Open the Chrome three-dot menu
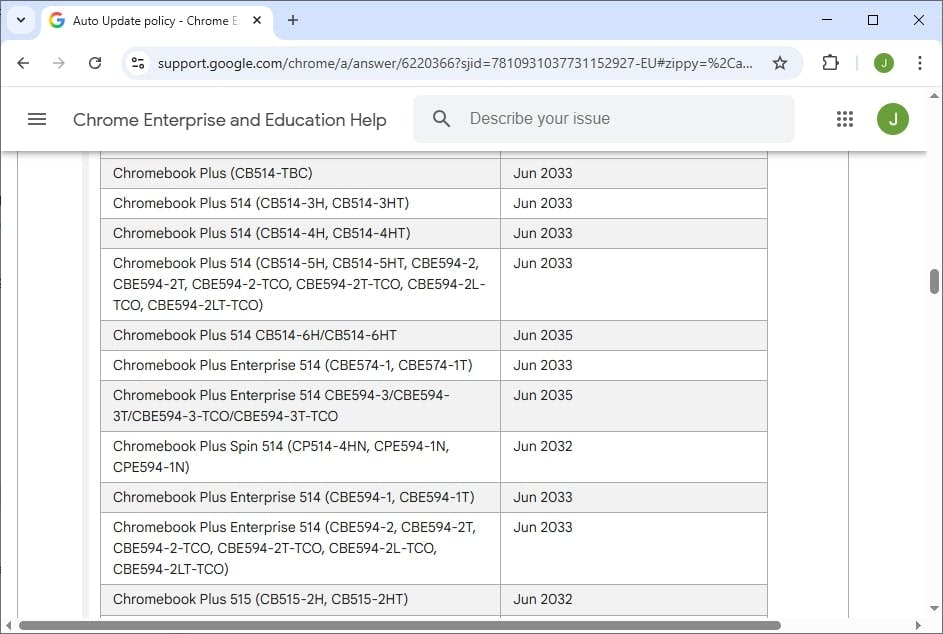Screen dimensions: 943x634 click(x=920, y=63)
